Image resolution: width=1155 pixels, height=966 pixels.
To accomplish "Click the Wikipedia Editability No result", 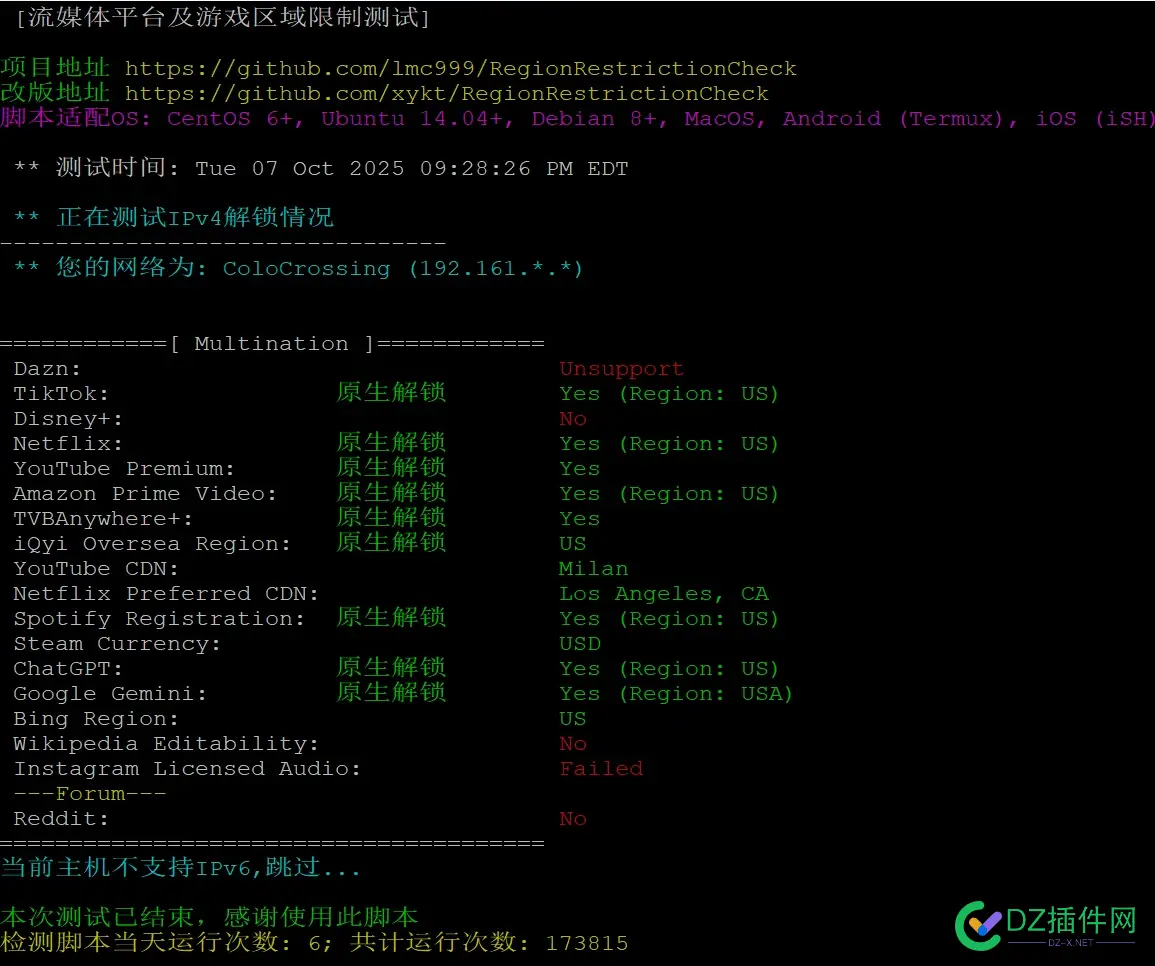I will (573, 744).
